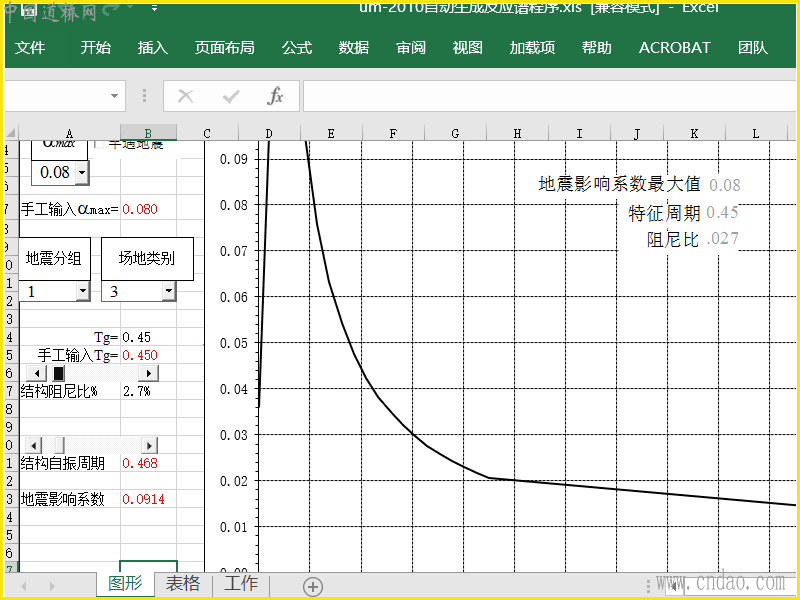This screenshot has width=800, height=600.
Task: Switch to the 开始 ribbon tab
Action: 95,47
